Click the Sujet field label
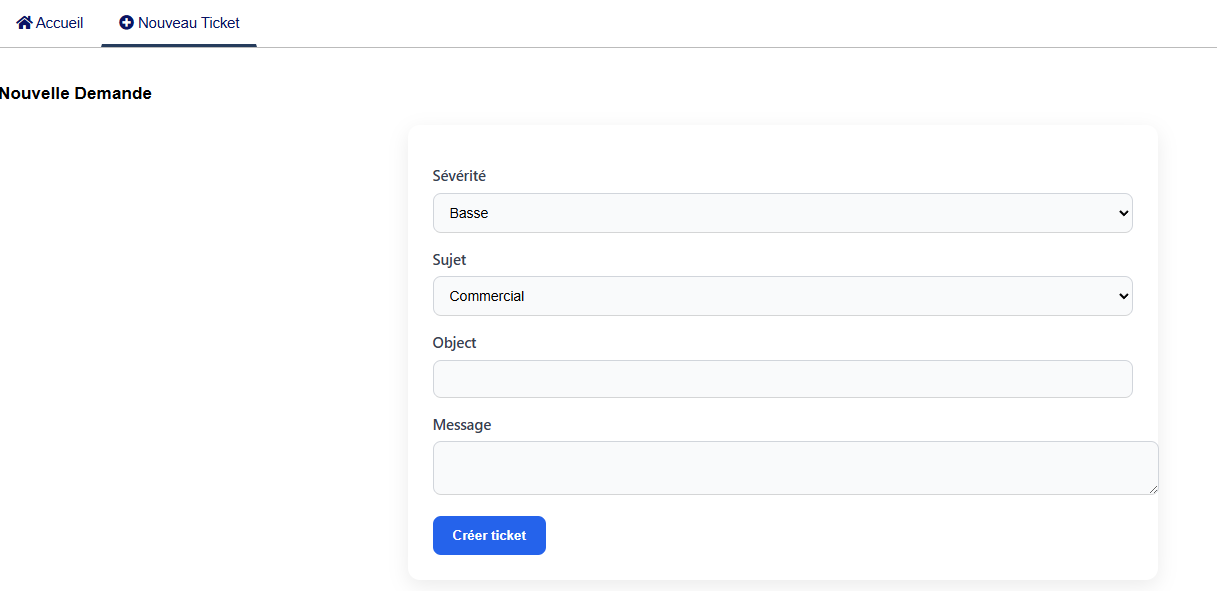 click(x=449, y=260)
